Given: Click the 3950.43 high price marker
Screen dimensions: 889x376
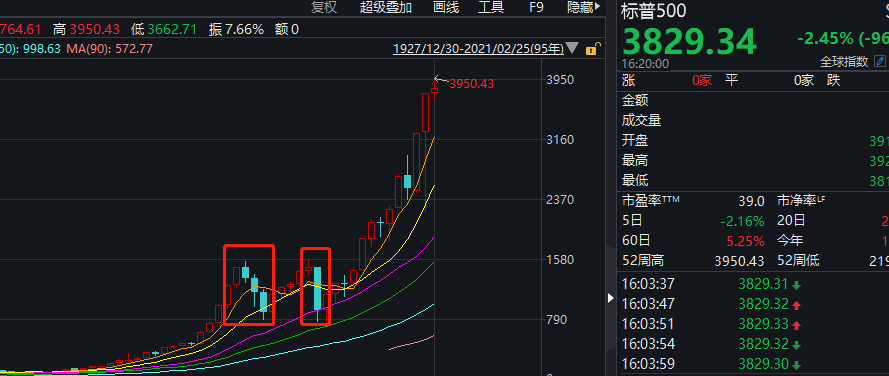Looking at the screenshot, I should point(471,84).
